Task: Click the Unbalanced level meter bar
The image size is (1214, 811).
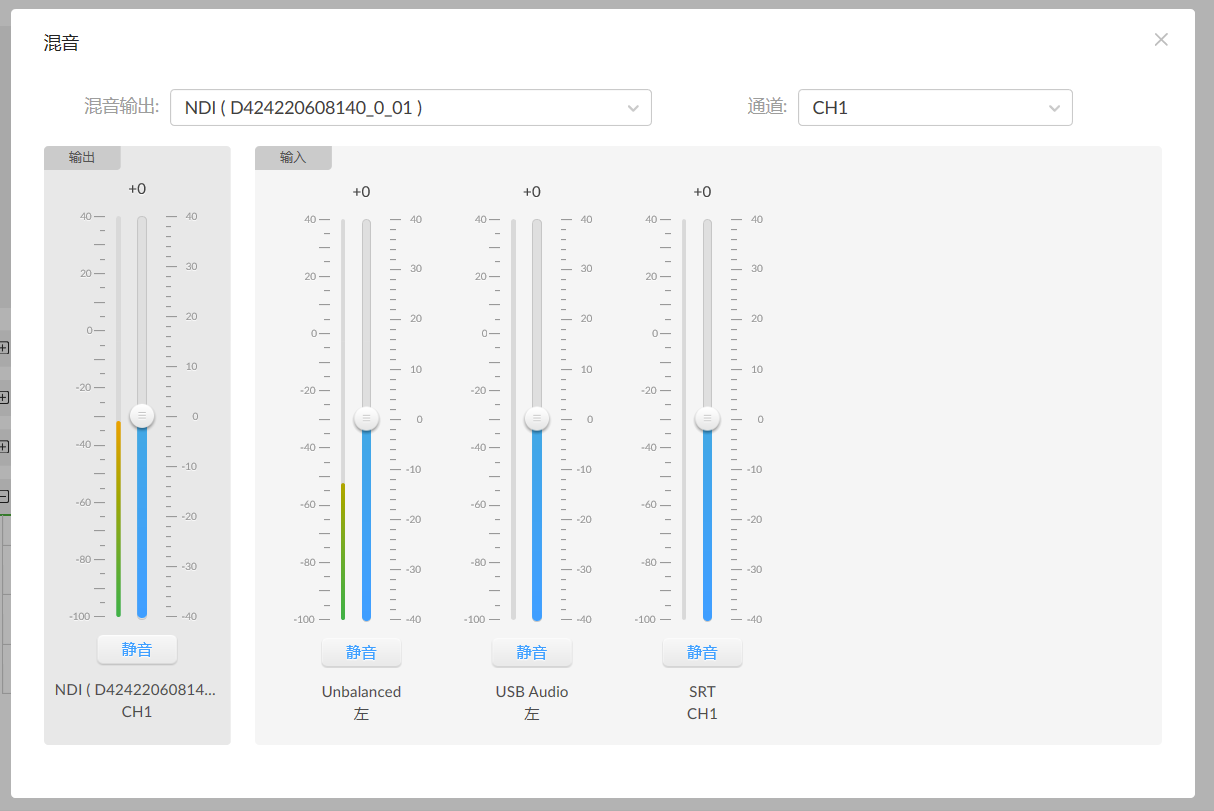Action: 343,550
